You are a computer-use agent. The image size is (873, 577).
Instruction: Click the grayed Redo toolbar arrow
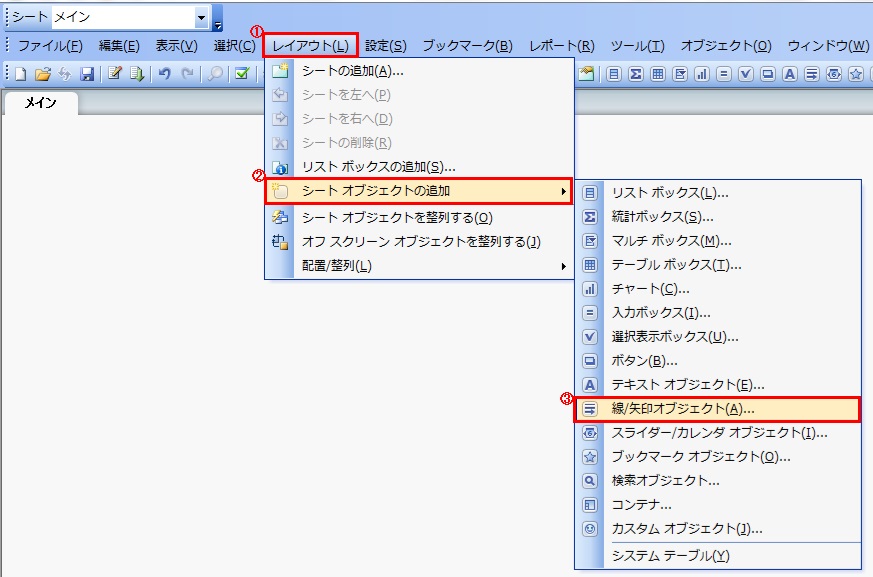(x=188, y=74)
